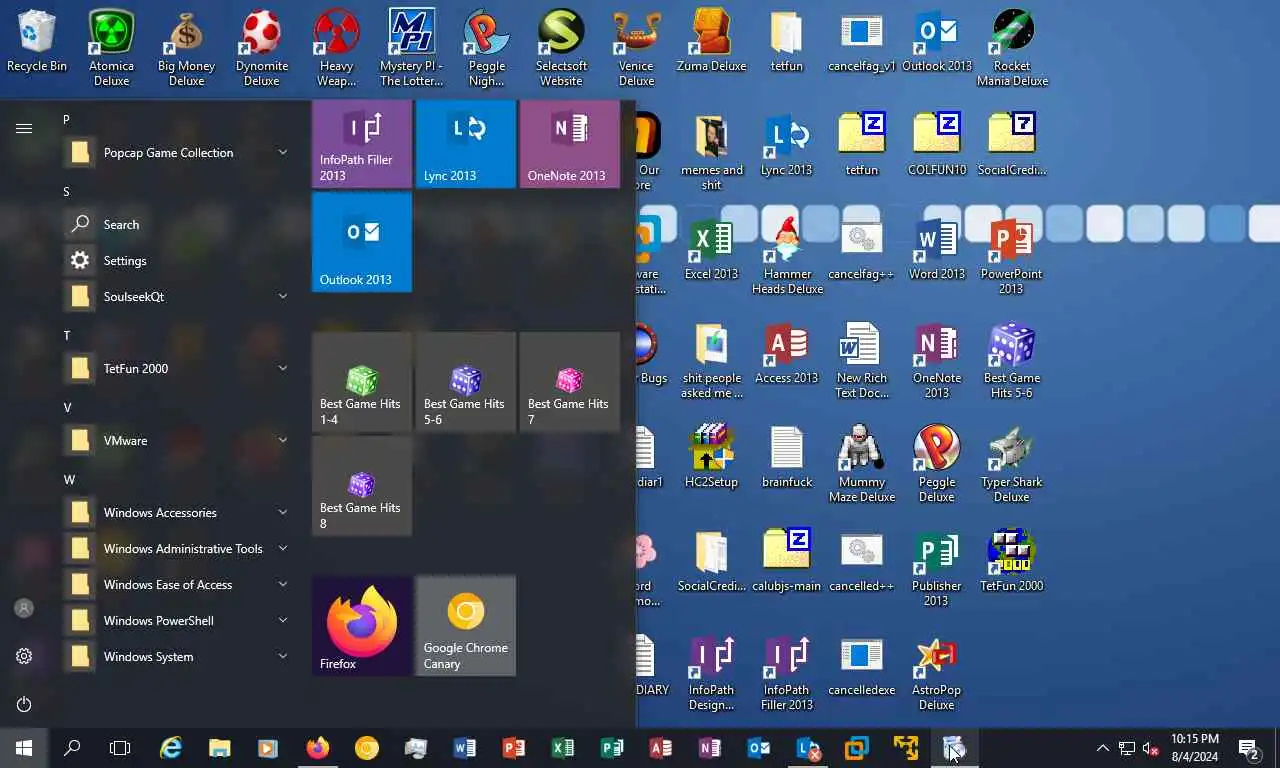Screen dimensions: 1280x768
Task: Click the Windows Start button
Action: click(24, 748)
